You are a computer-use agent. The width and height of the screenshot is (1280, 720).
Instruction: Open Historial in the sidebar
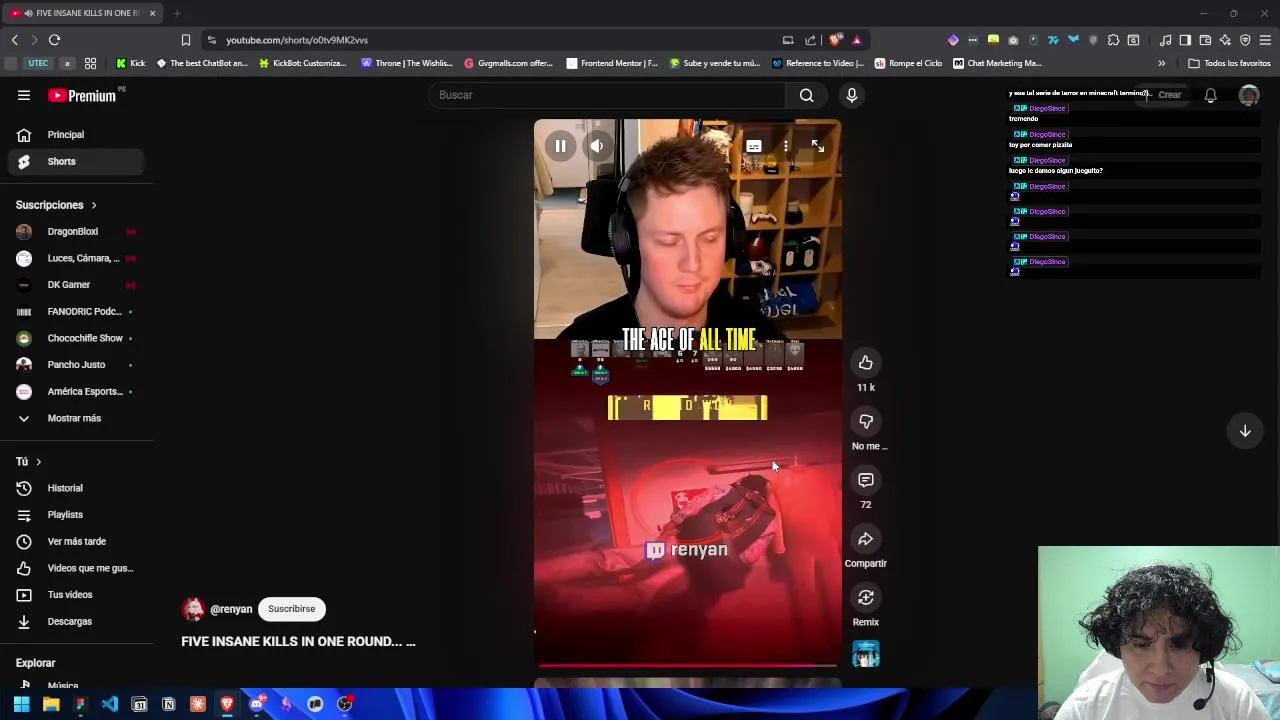76,488
